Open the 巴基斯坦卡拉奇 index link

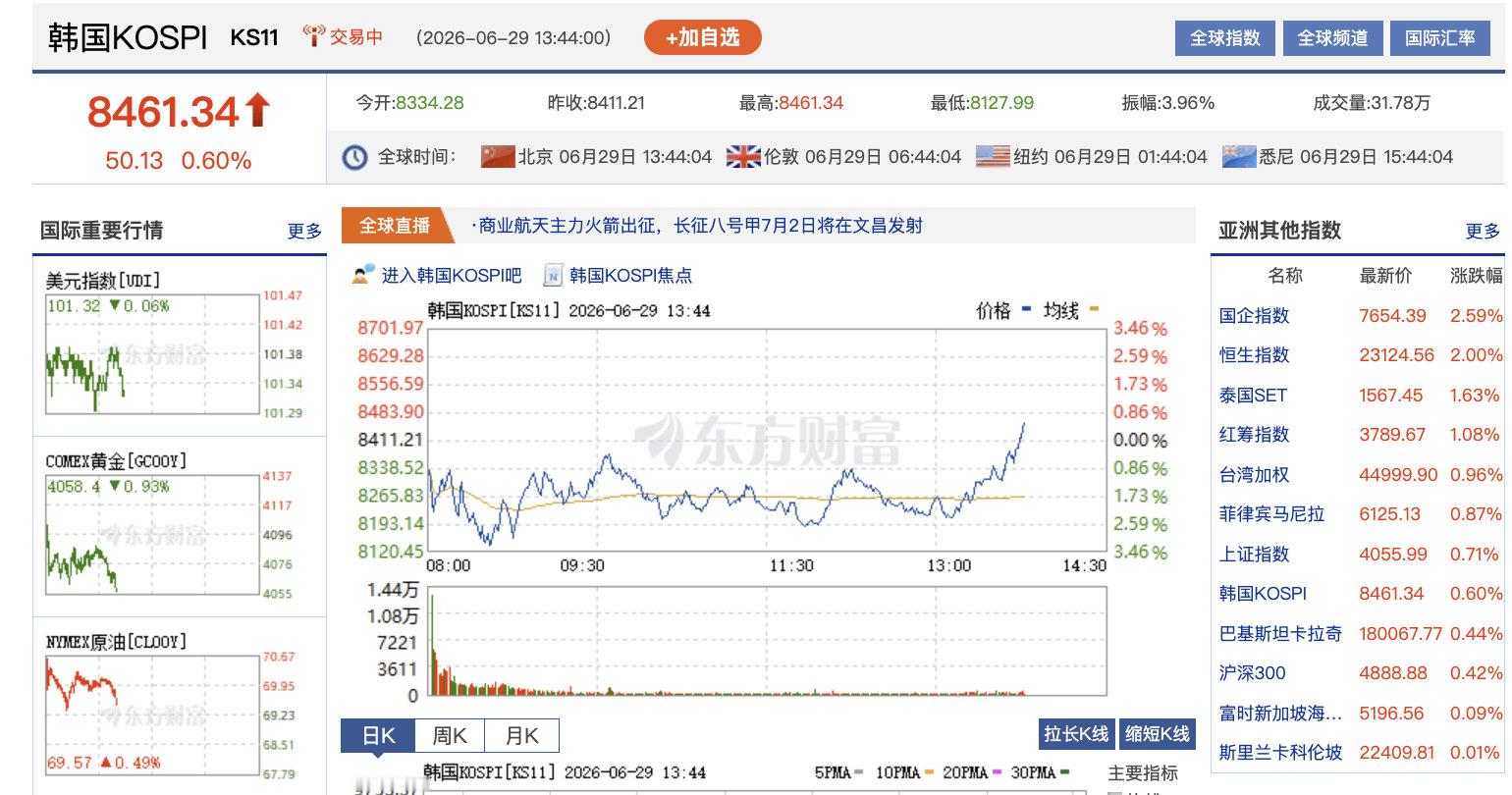[x=1280, y=634]
